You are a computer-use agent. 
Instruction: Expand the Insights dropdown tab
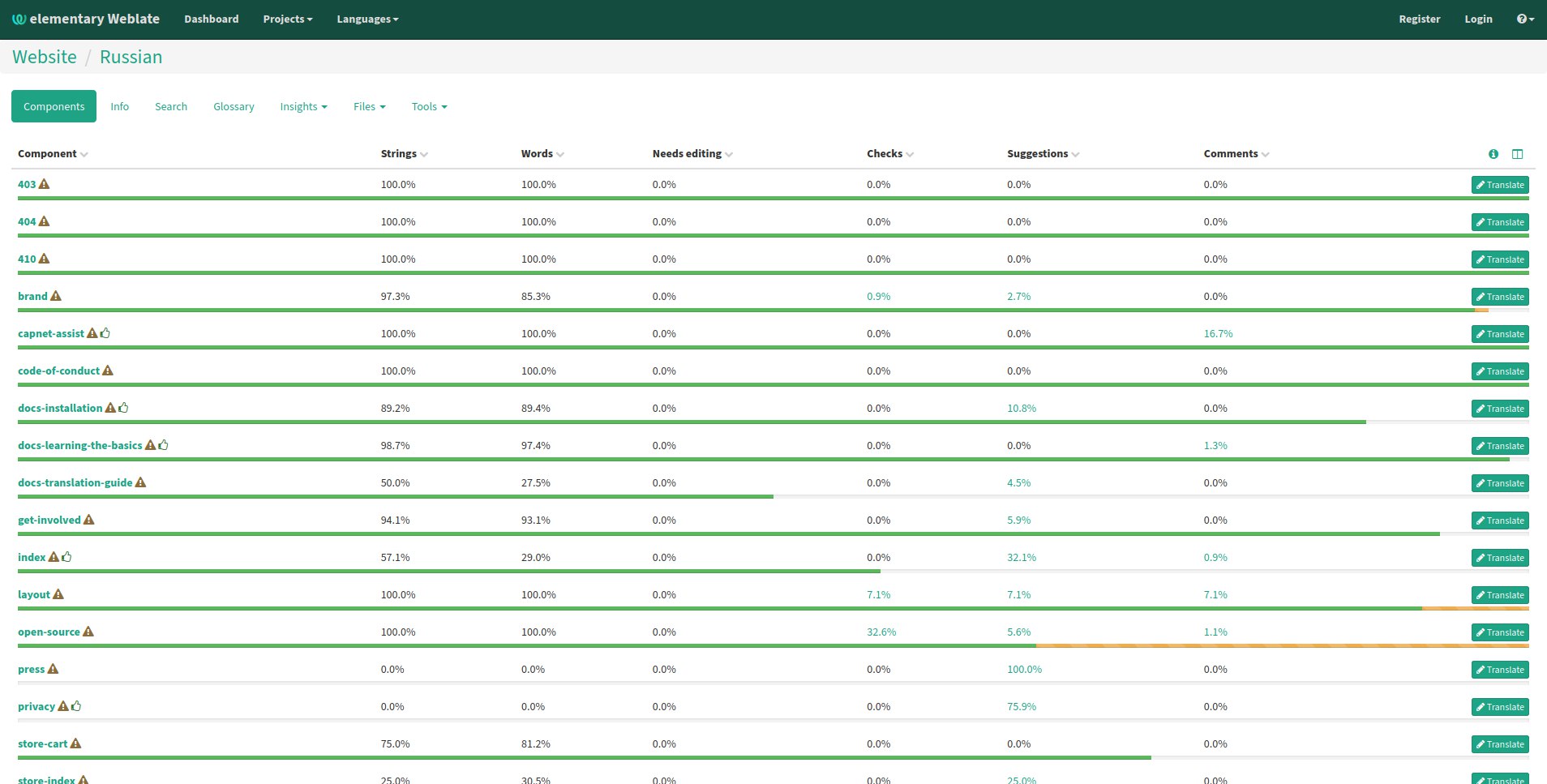(303, 106)
